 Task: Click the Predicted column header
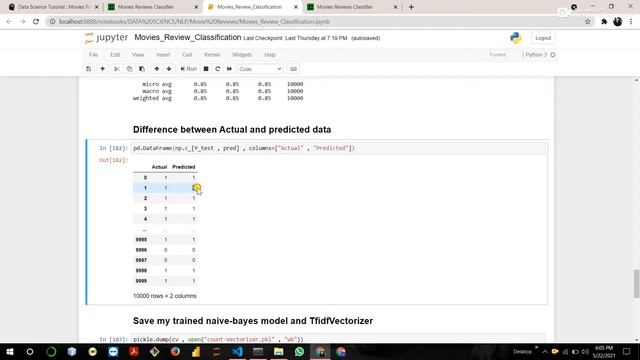(x=184, y=167)
